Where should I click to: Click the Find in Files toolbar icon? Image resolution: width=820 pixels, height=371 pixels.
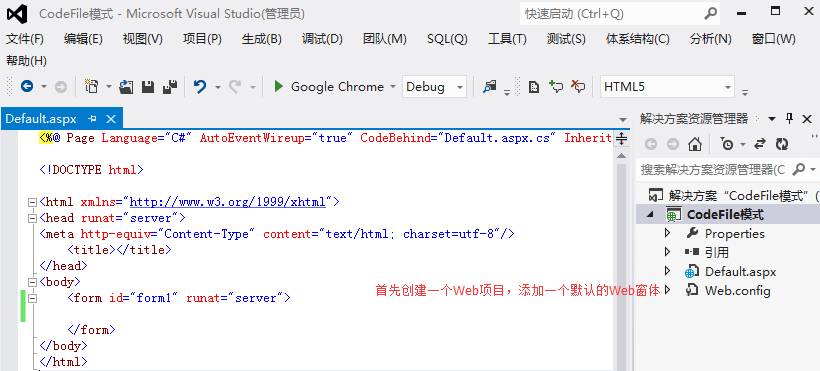[x=489, y=87]
